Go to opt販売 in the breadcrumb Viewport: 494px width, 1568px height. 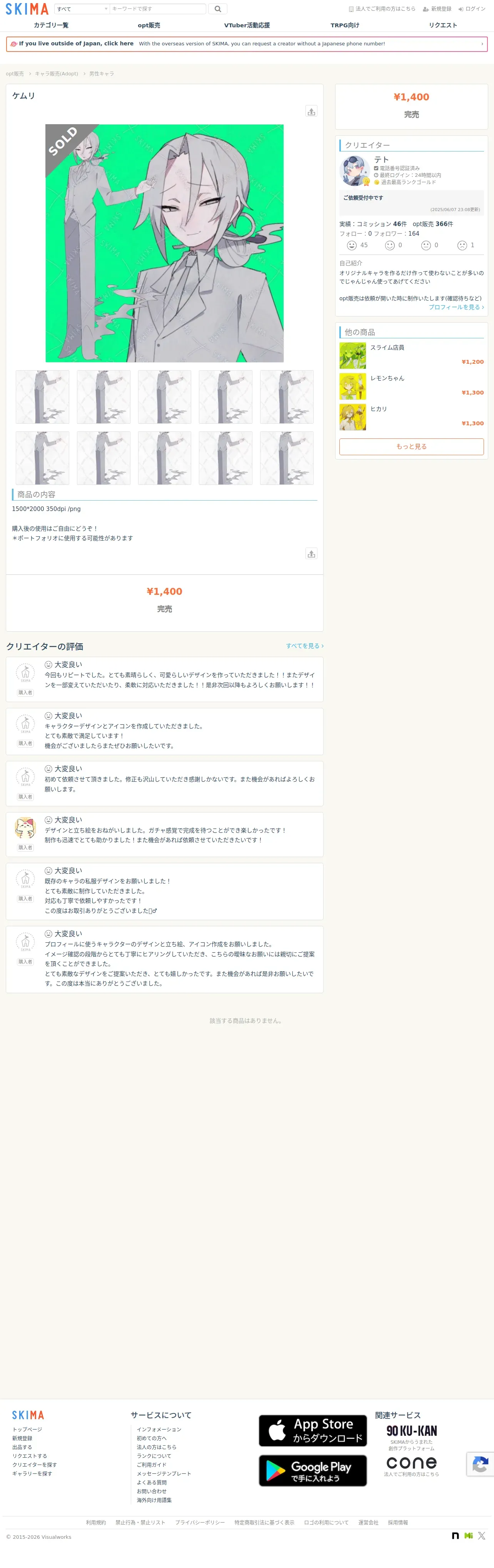(x=15, y=74)
